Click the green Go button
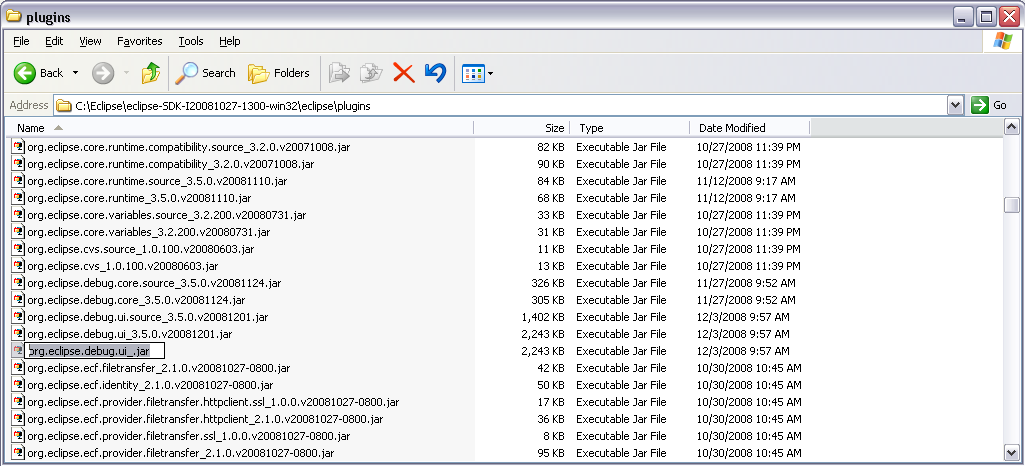This screenshot has height=466, width=1025. tap(989, 105)
